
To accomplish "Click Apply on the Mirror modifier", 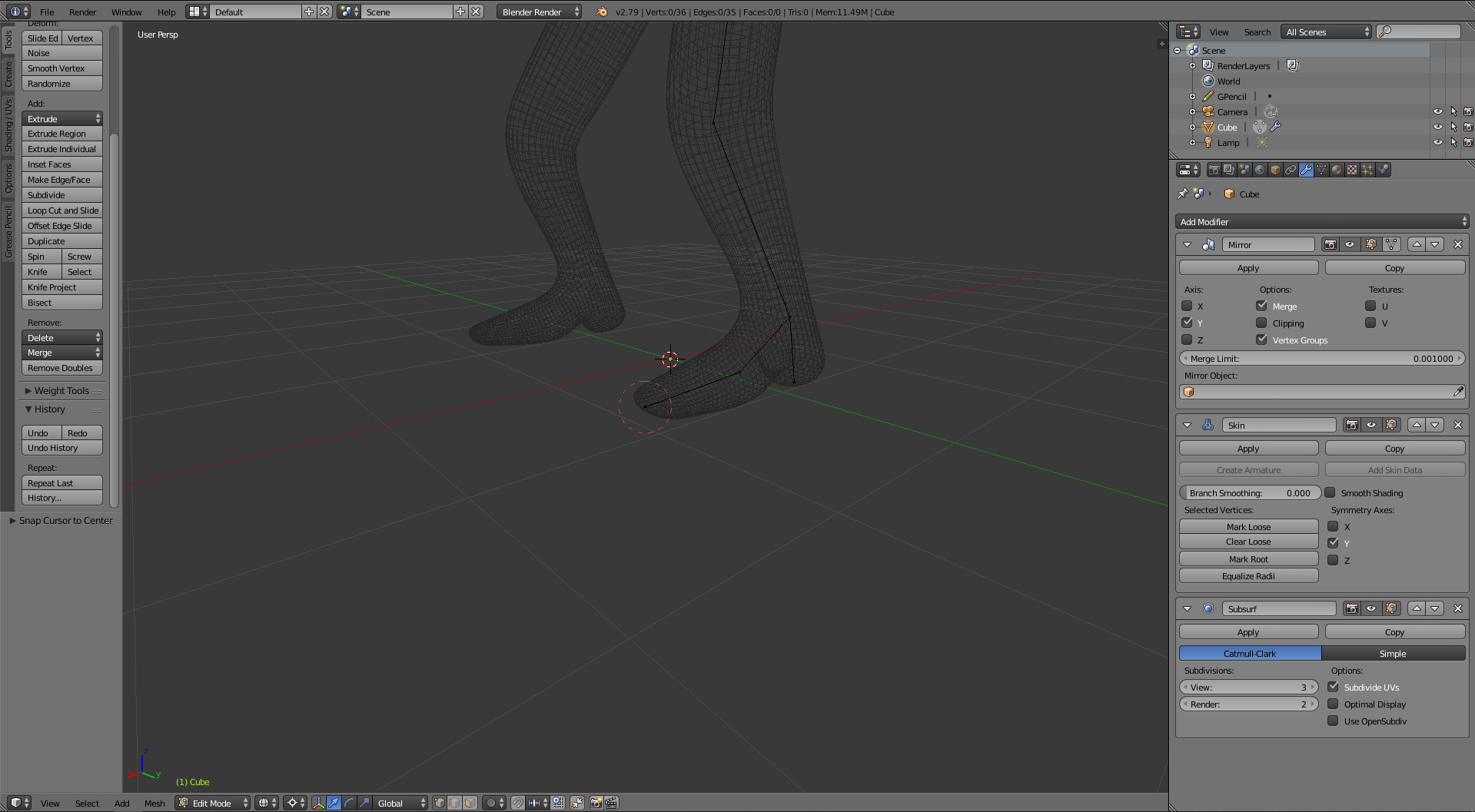I will [1248, 268].
